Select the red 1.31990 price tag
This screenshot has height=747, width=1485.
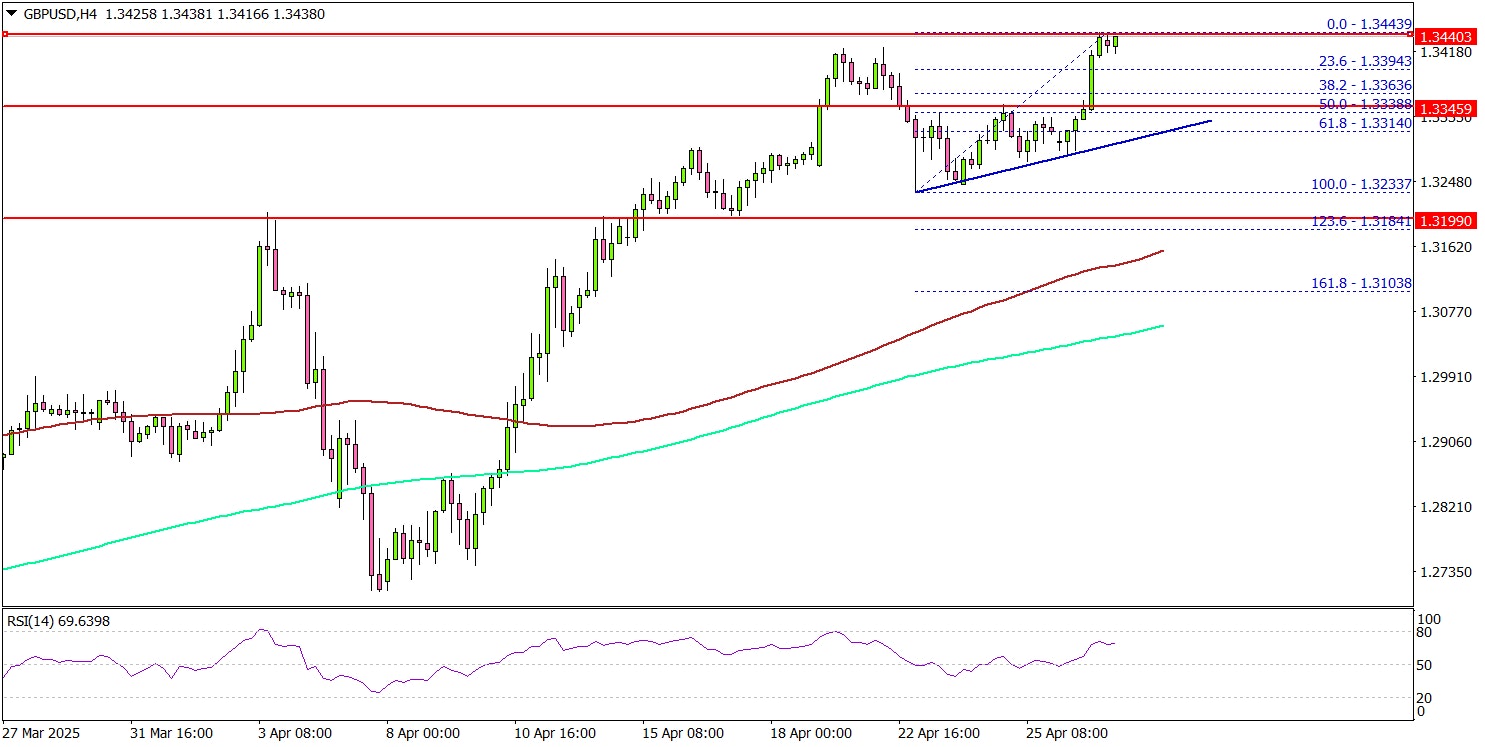1448,219
